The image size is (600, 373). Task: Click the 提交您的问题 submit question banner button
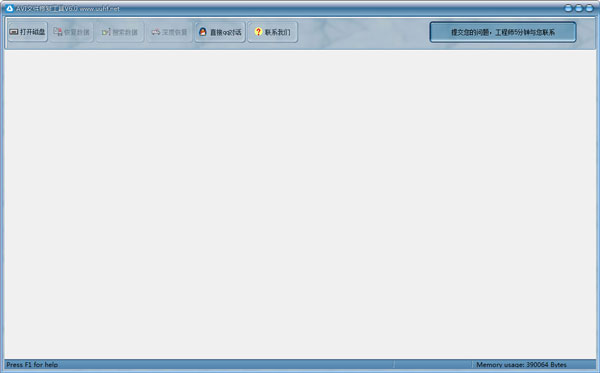pyautogui.click(x=503, y=32)
